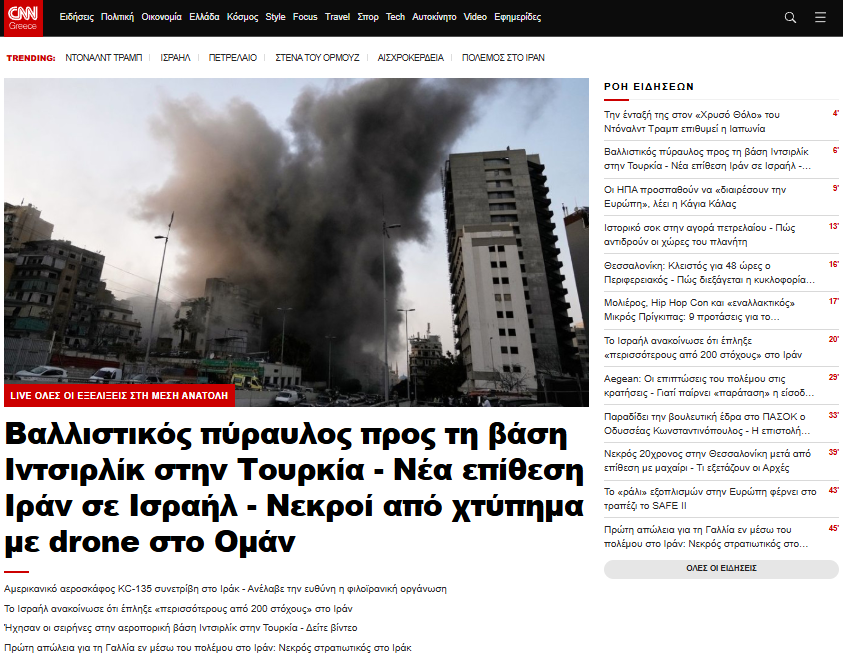Image resolution: width=843 pixels, height=661 pixels.
Task: Select trending tag ΠΕΤΡΕΛΑΙΟ
Action: click(232, 58)
